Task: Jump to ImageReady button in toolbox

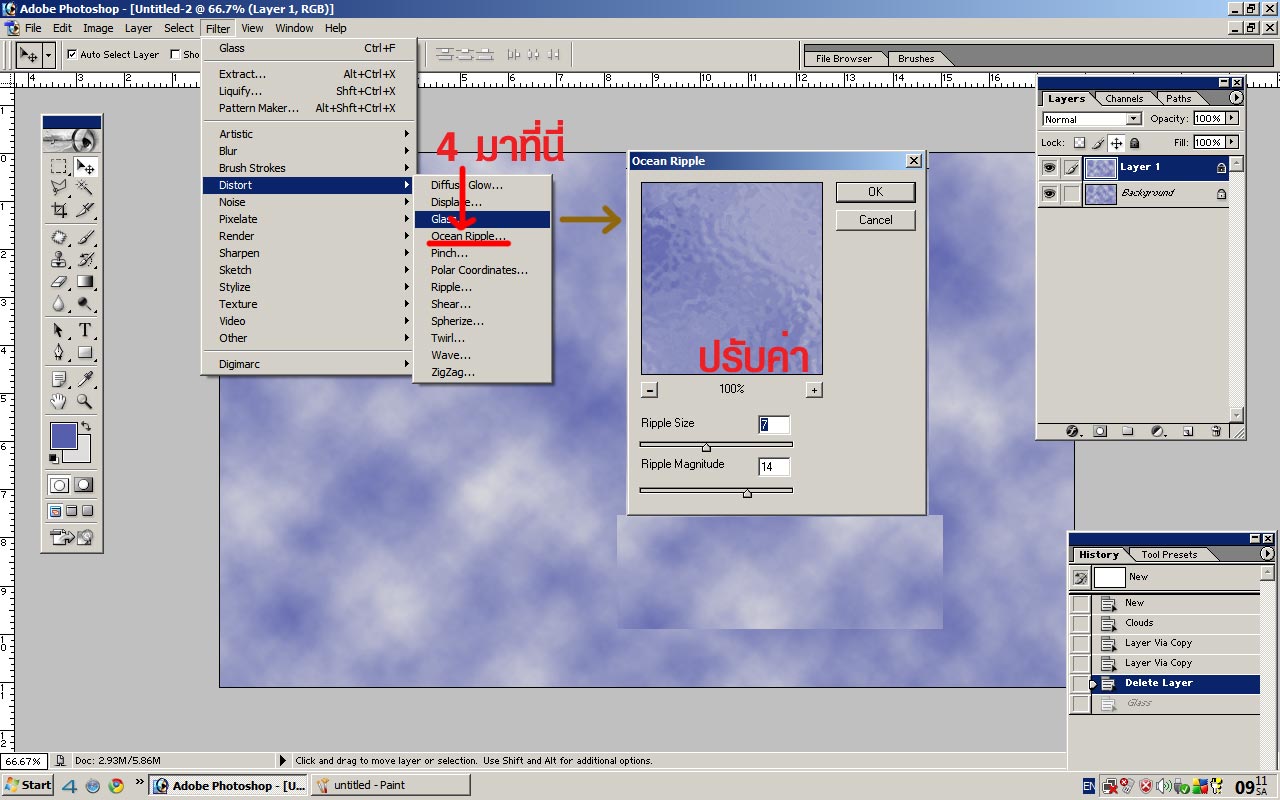Action: tap(72, 538)
